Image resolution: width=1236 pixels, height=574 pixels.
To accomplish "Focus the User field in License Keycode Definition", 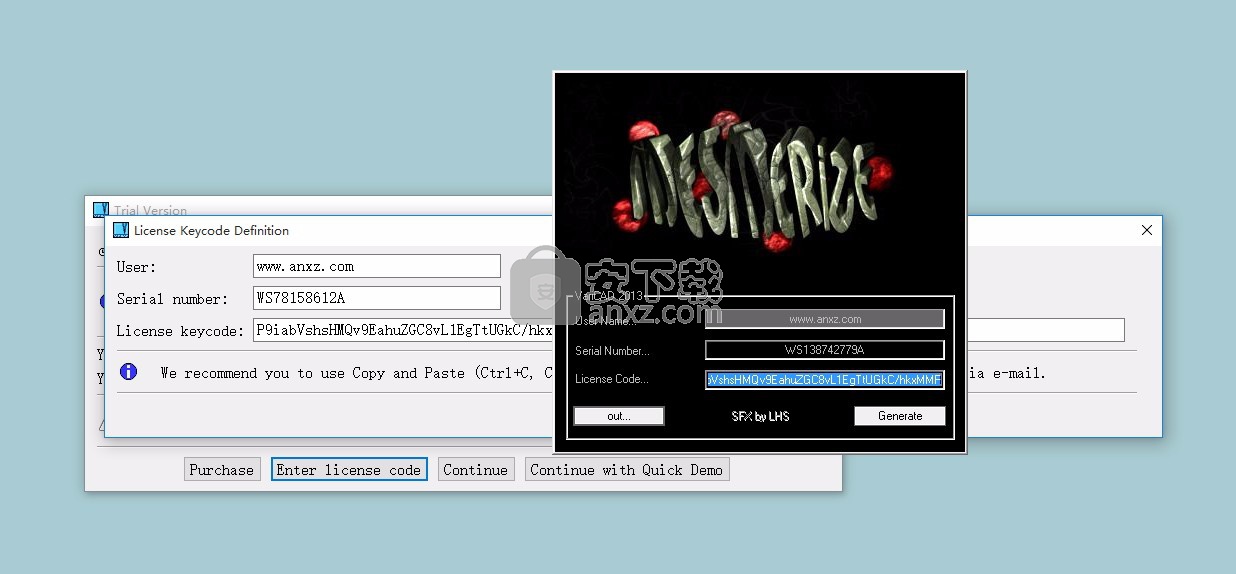I will (x=377, y=266).
